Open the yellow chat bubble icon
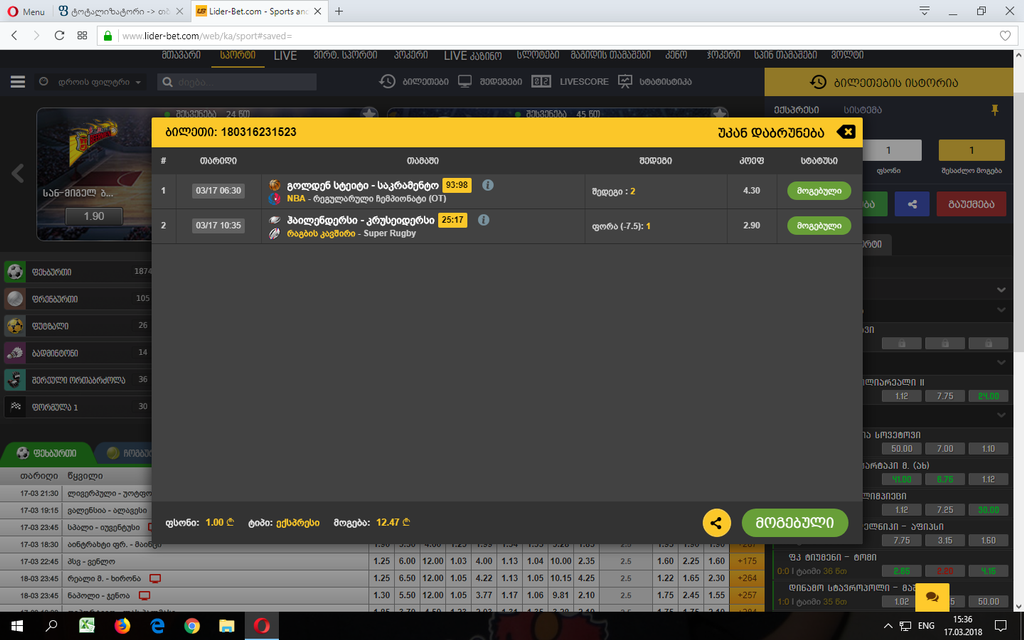 click(x=932, y=596)
